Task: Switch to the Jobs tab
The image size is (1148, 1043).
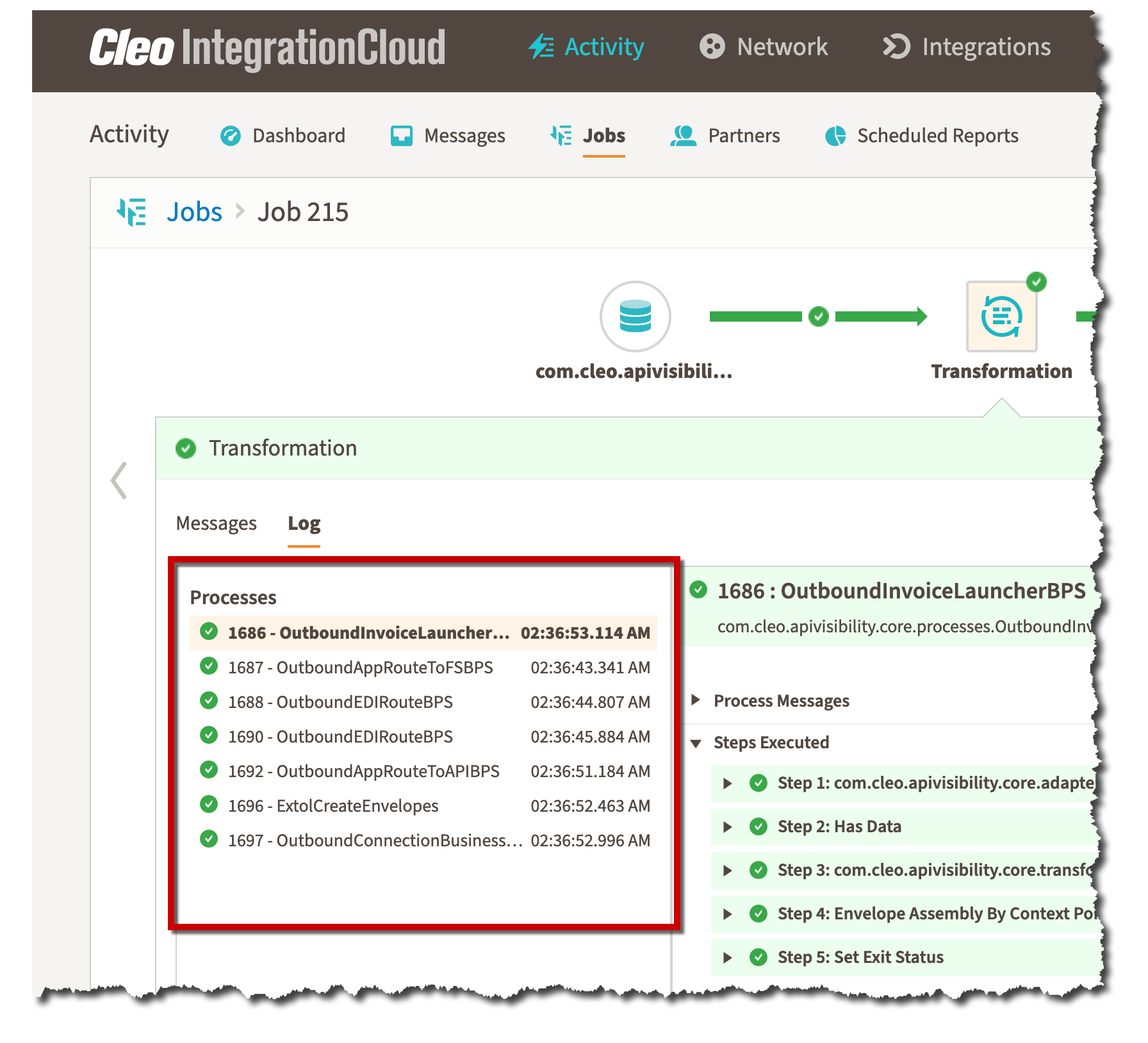Action: pyautogui.click(x=588, y=136)
